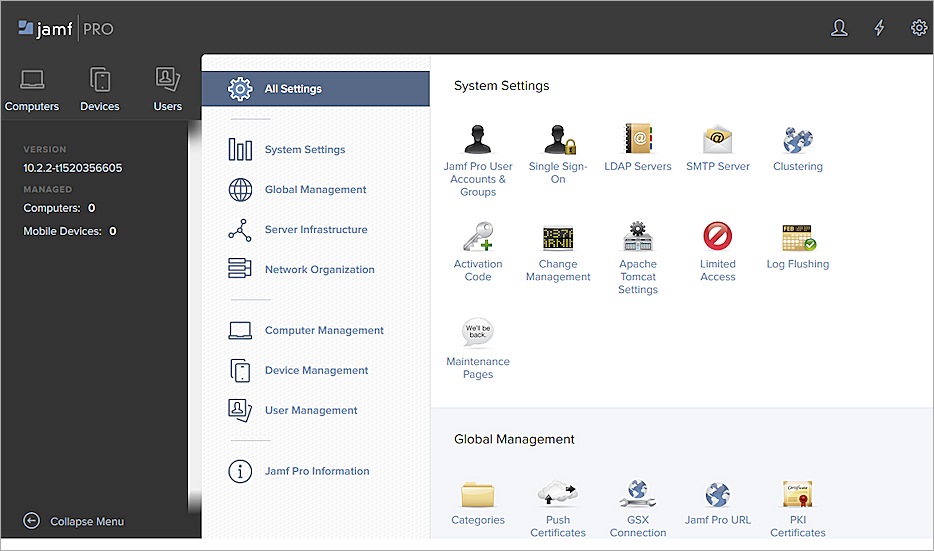Switch to the Computers tab

[32, 90]
